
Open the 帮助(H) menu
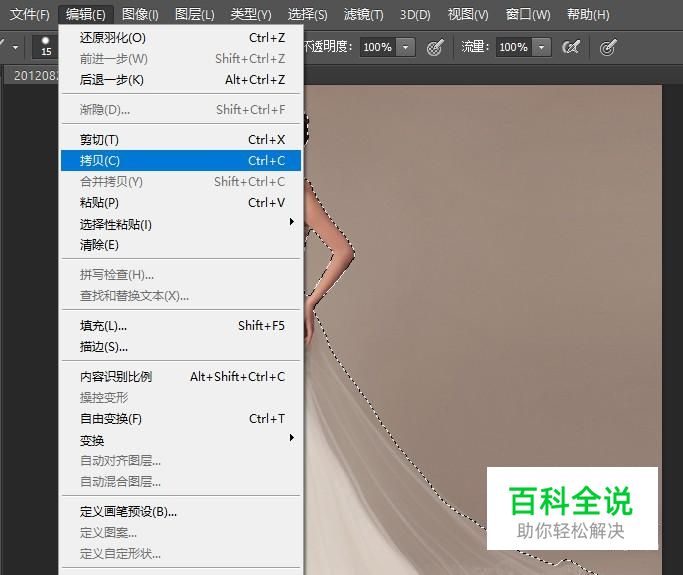coord(588,15)
